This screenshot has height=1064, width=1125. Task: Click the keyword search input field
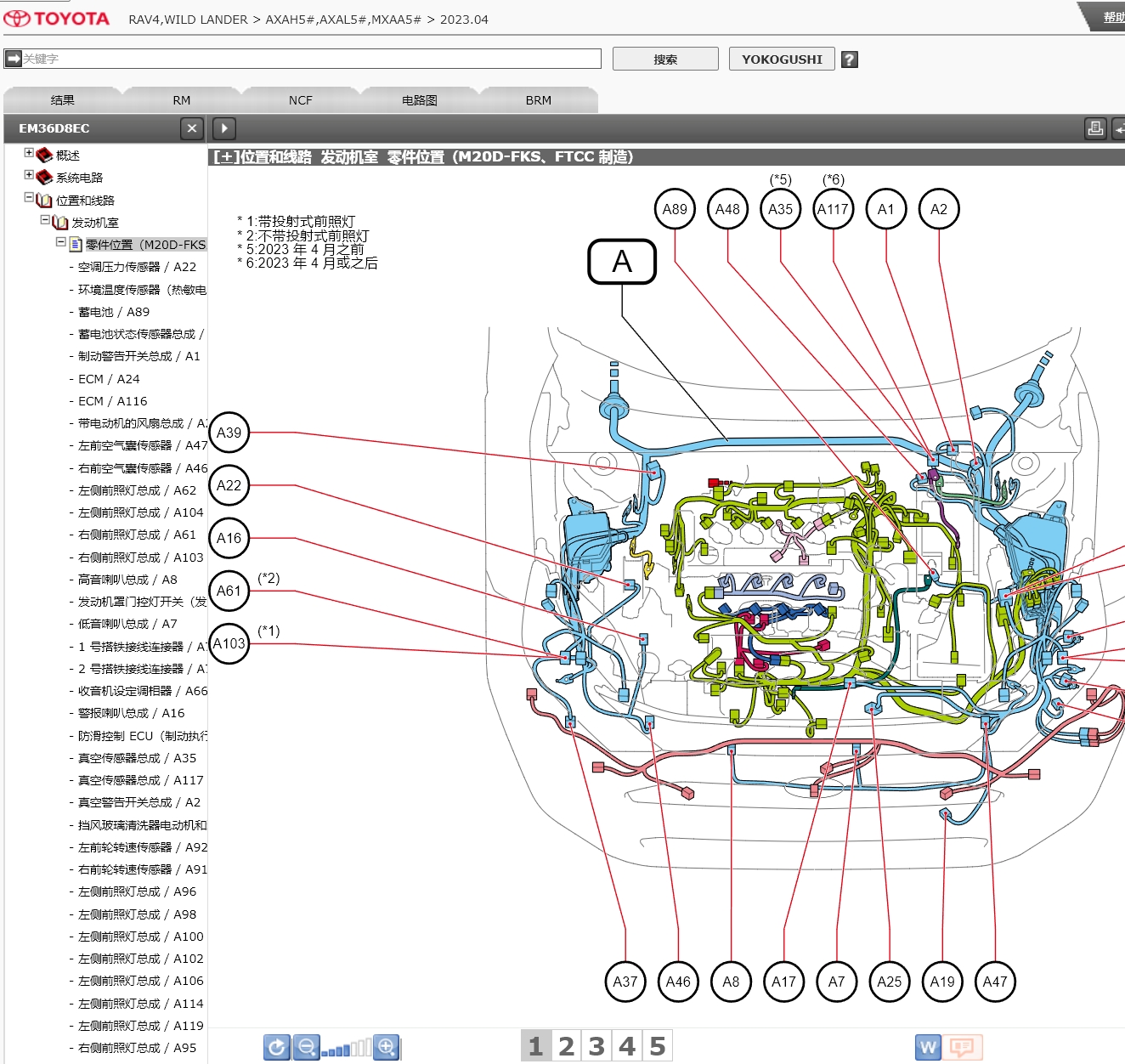(x=311, y=59)
